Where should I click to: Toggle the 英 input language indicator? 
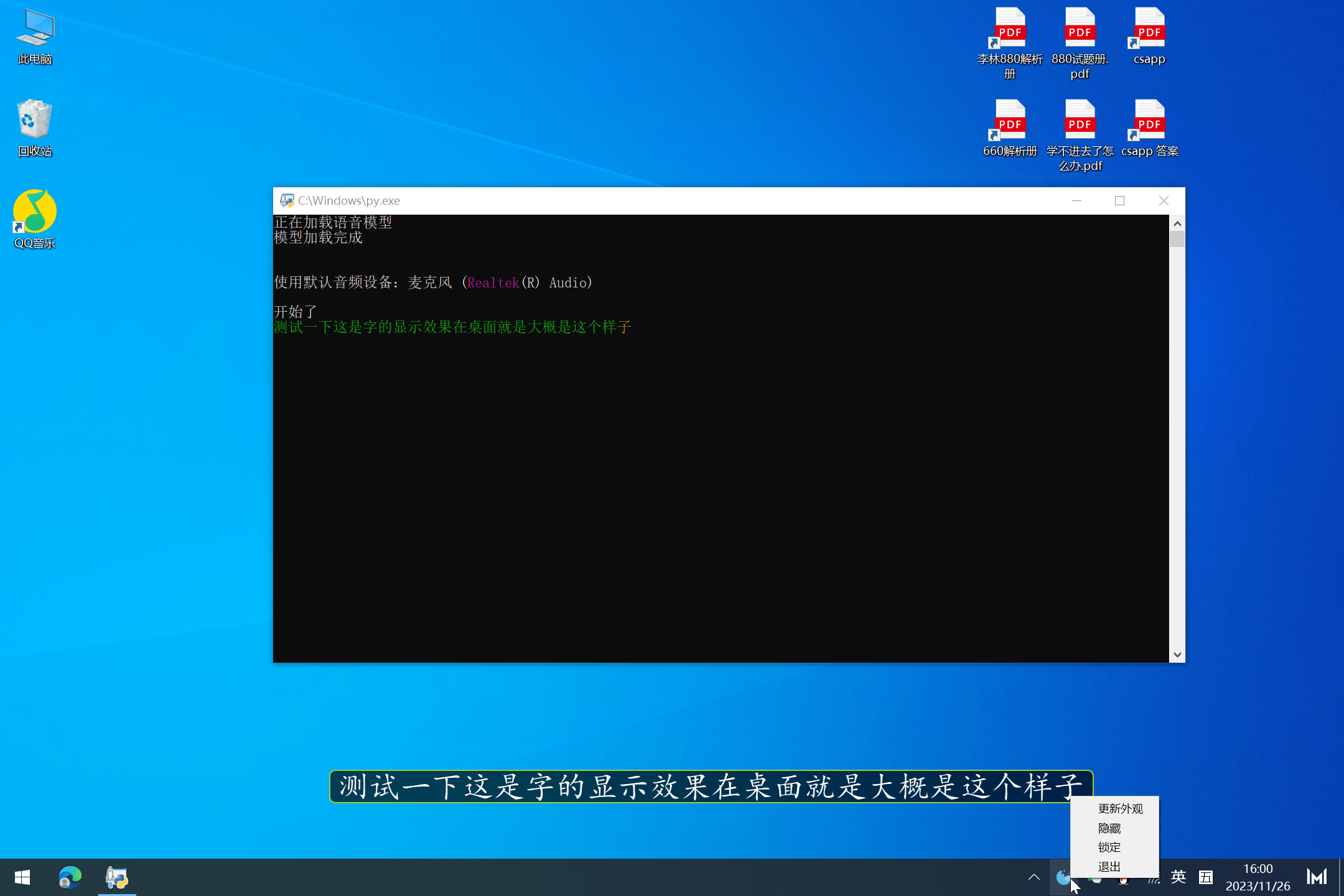pyautogui.click(x=1178, y=877)
